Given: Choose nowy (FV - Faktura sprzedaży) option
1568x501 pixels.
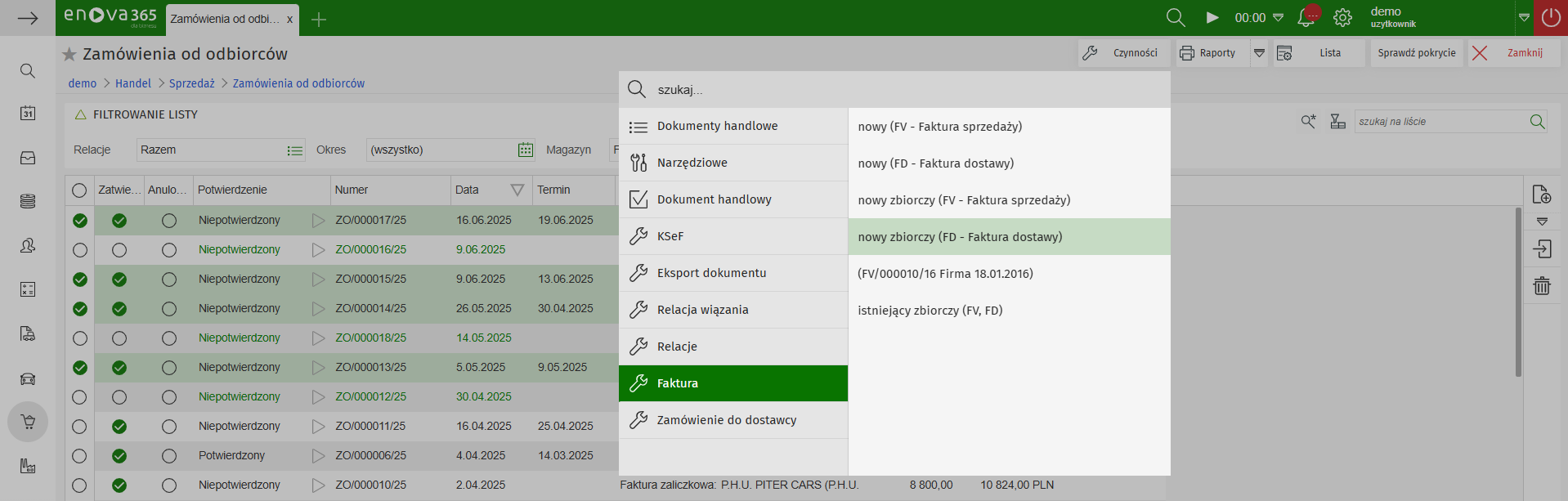Looking at the screenshot, I should (x=939, y=127).
